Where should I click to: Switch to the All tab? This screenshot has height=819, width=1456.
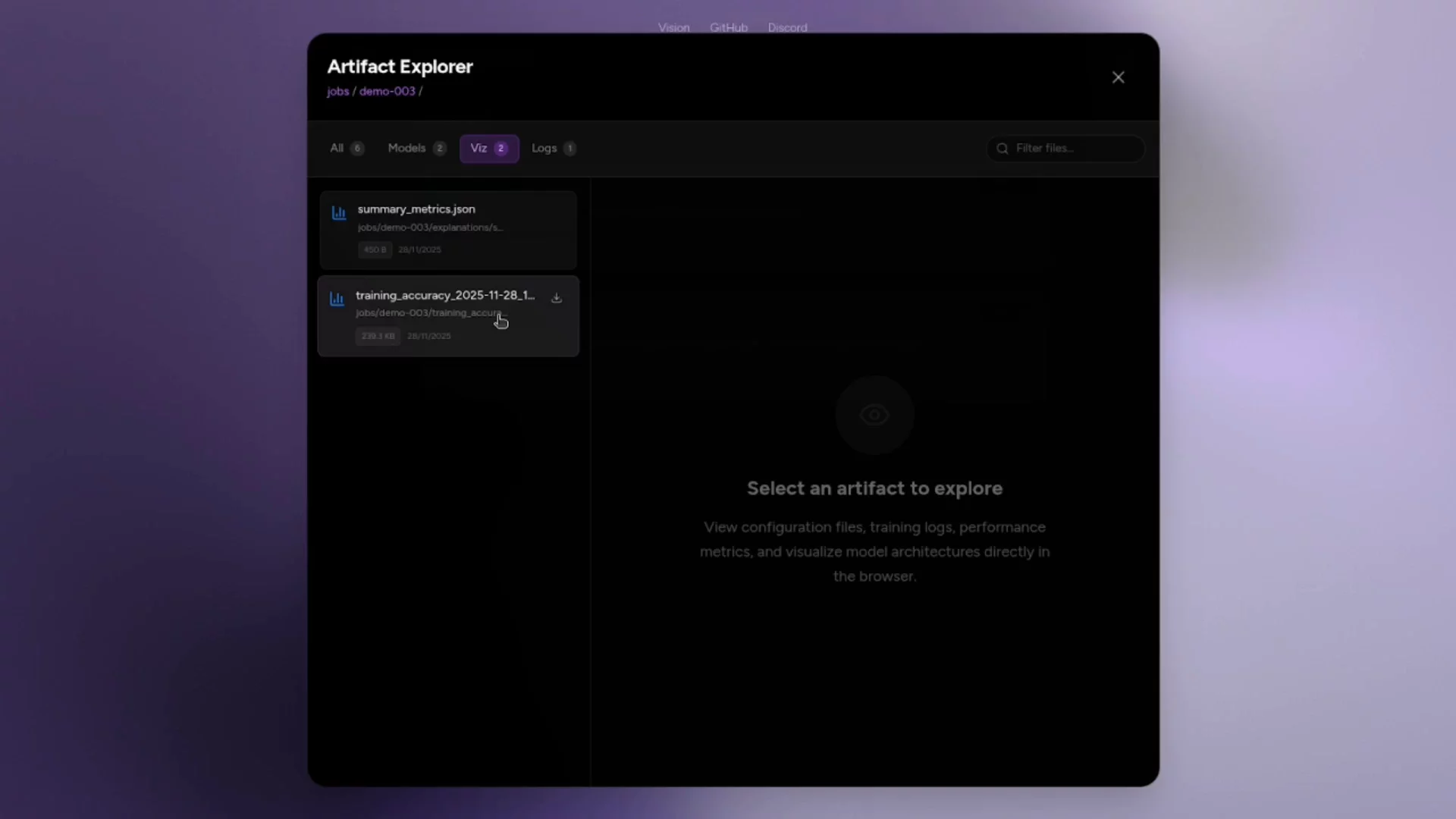(x=347, y=148)
